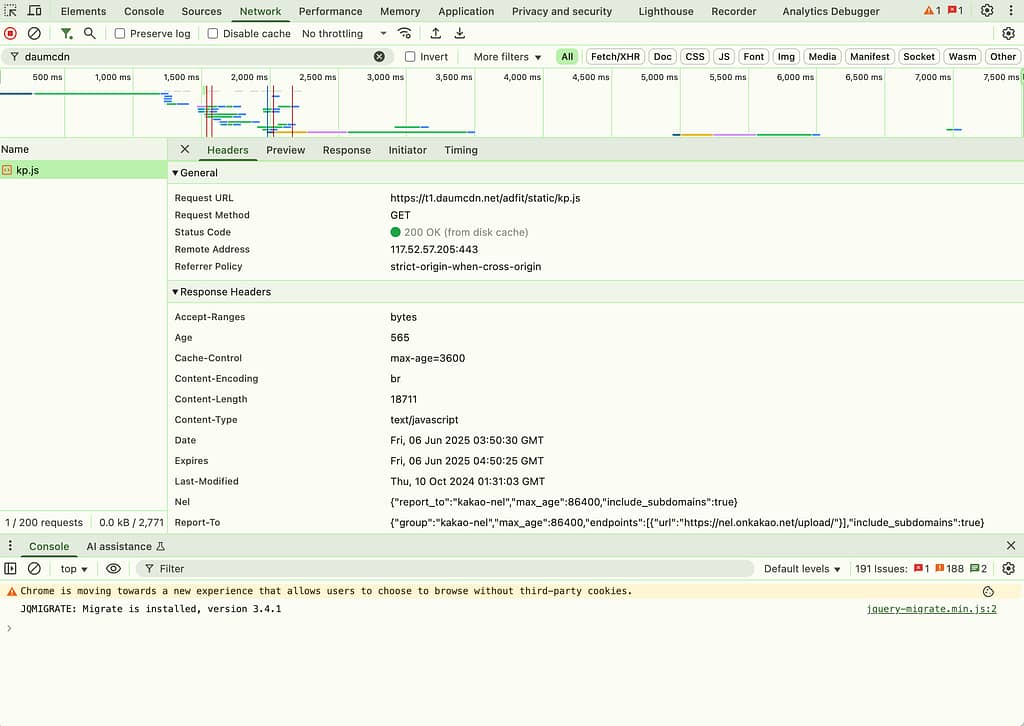
Task: Click the Name column header
Action: 83,150
